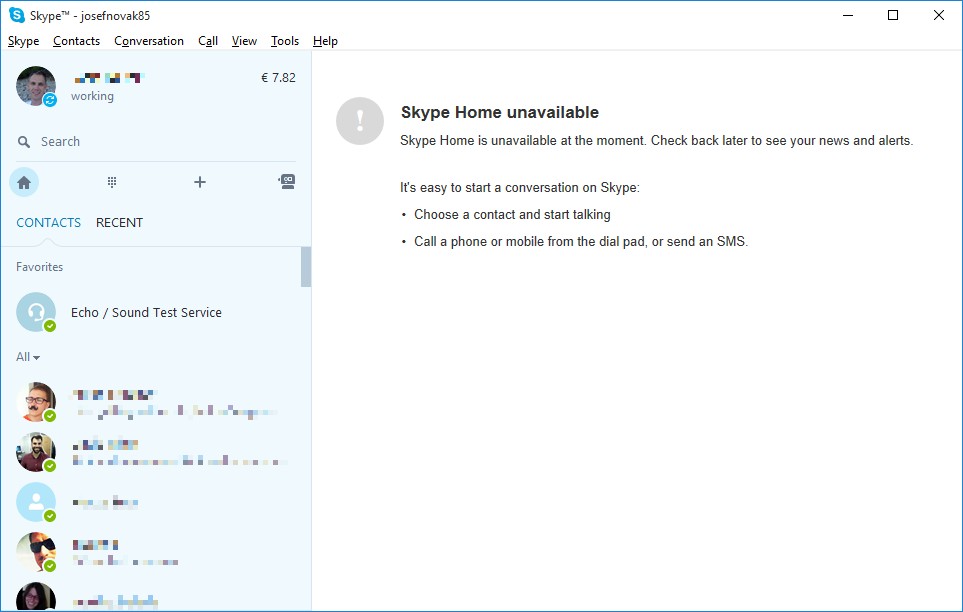Click the Skype logo in the title bar

pyautogui.click(x=17, y=15)
